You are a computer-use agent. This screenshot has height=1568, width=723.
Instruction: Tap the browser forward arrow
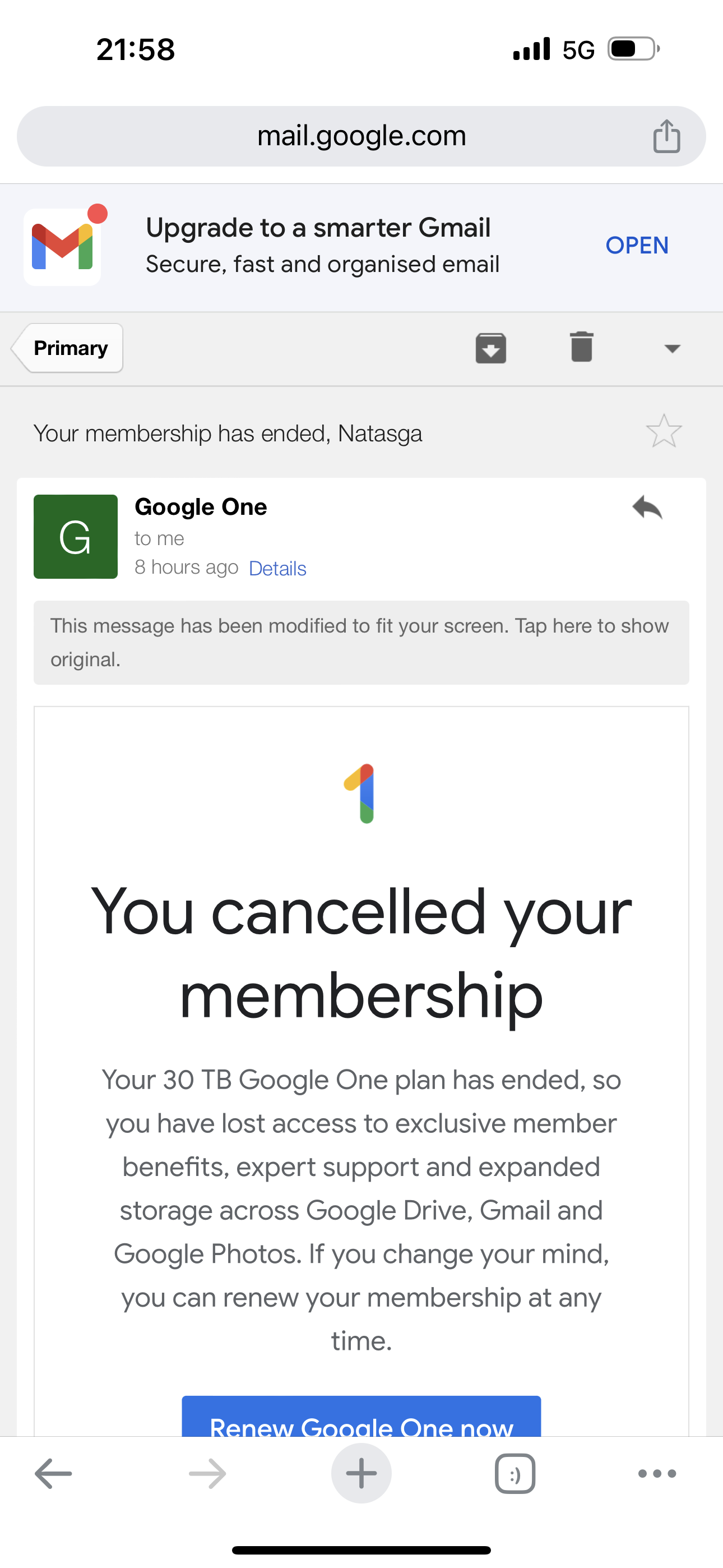[x=207, y=1474]
